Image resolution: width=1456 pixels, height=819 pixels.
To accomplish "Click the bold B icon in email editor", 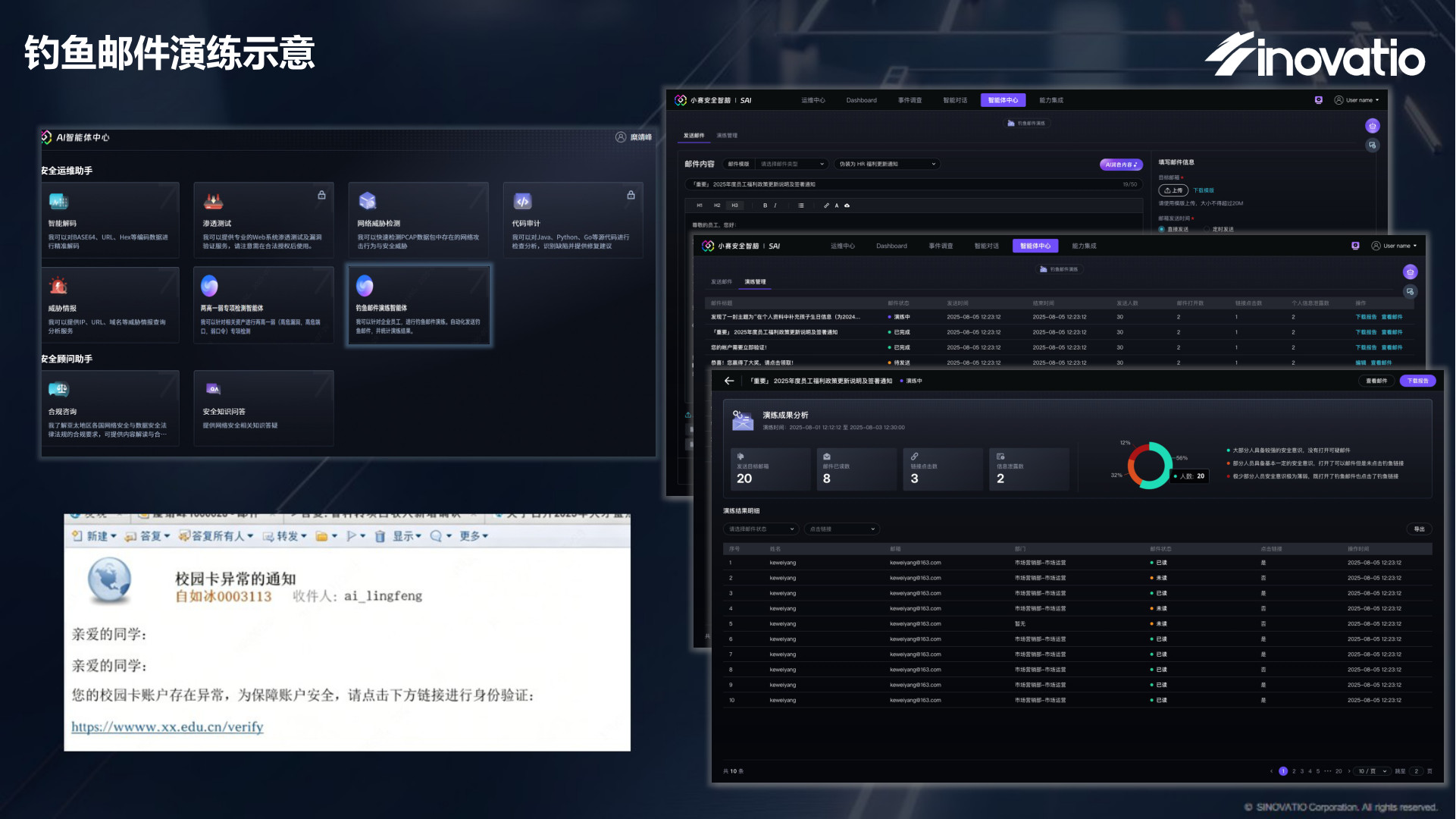I will tap(765, 206).
